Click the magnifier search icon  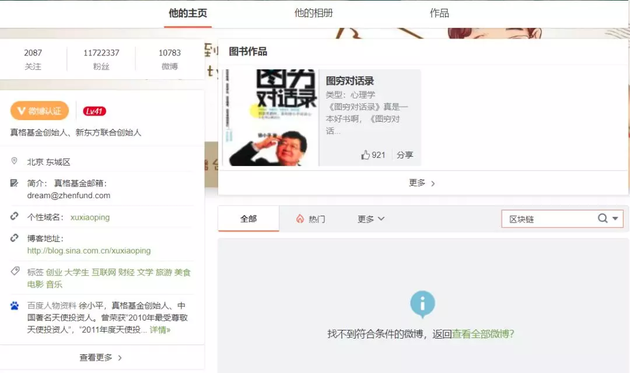(602, 218)
